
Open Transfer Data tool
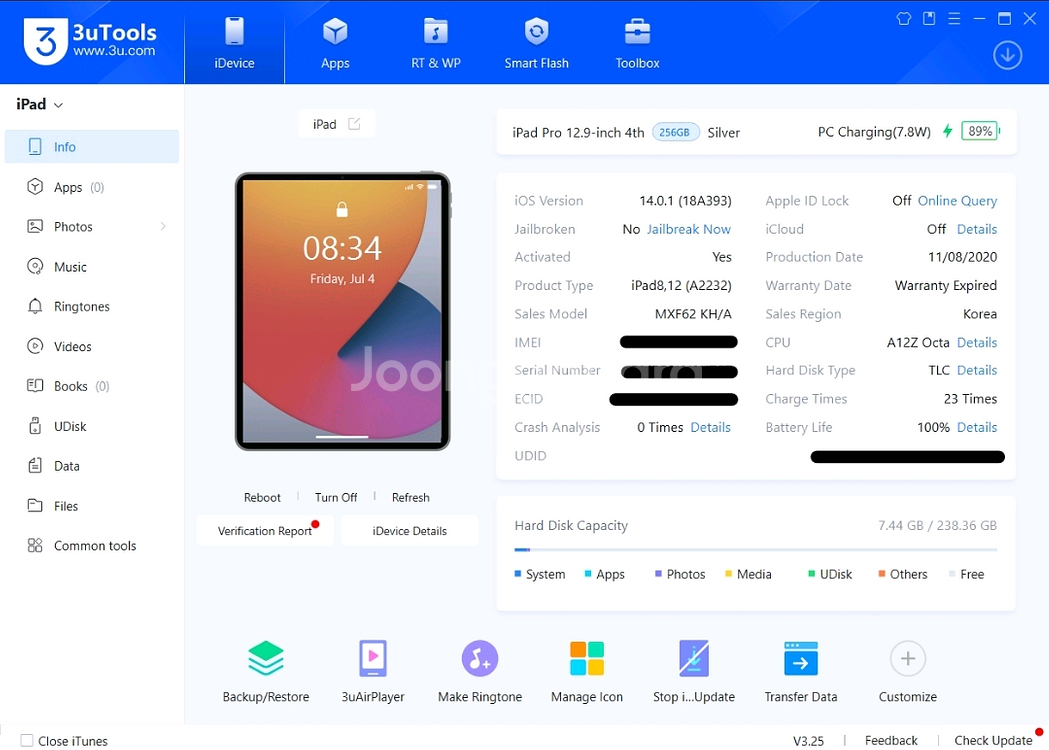[801, 672]
